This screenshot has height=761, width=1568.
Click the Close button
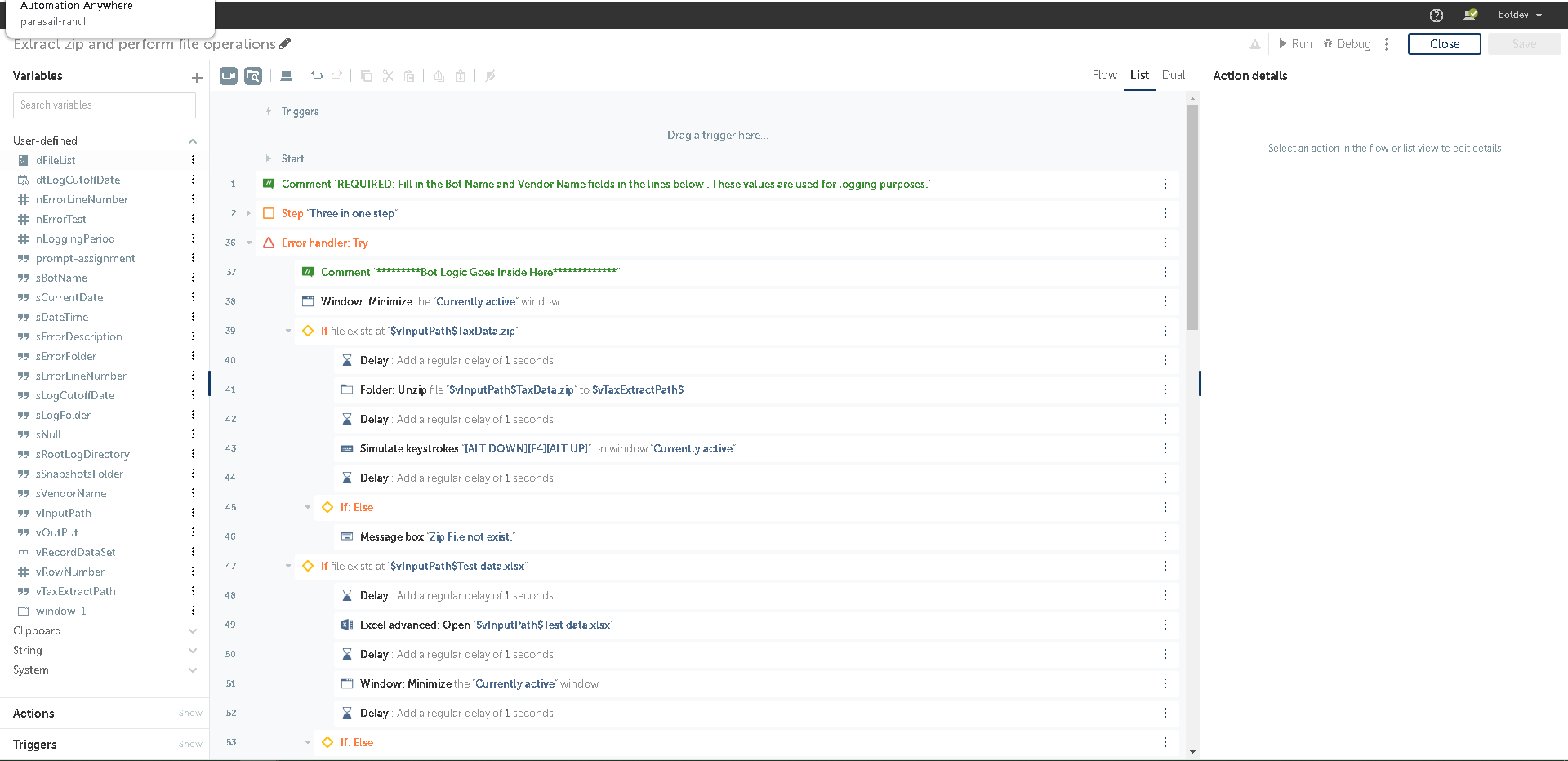[1444, 44]
